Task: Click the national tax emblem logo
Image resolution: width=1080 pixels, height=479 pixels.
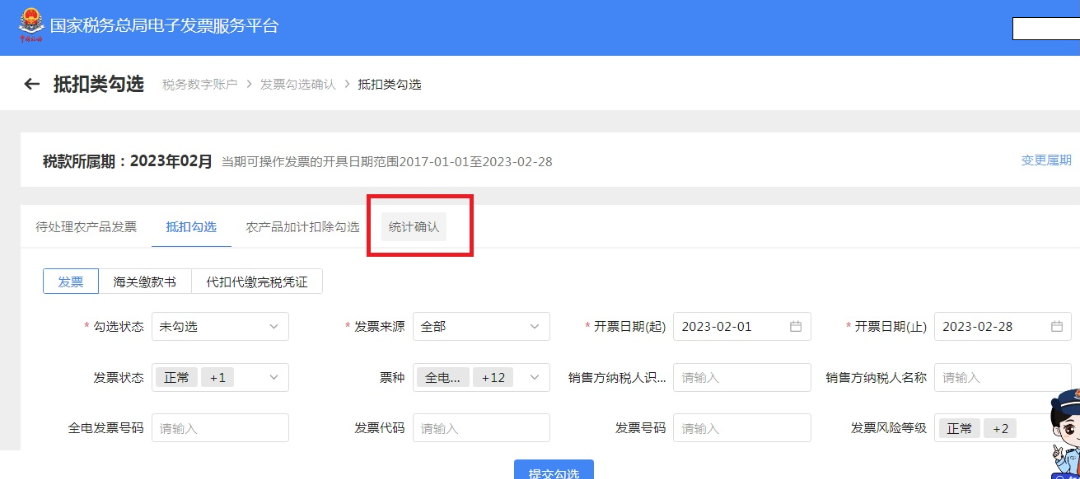Action: pyautogui.click(x=30, y=26)
